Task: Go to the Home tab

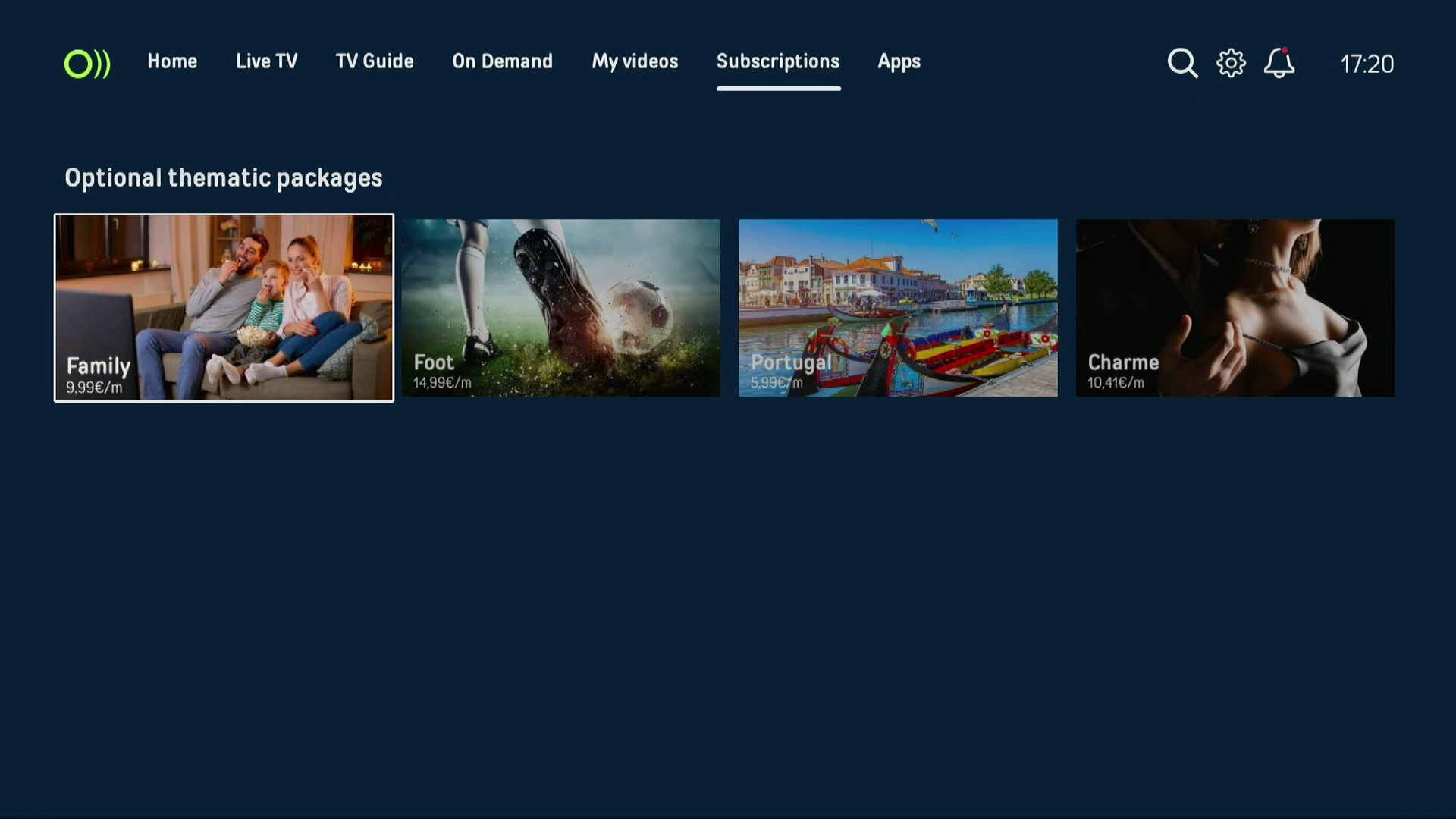Action: [172, 61]
